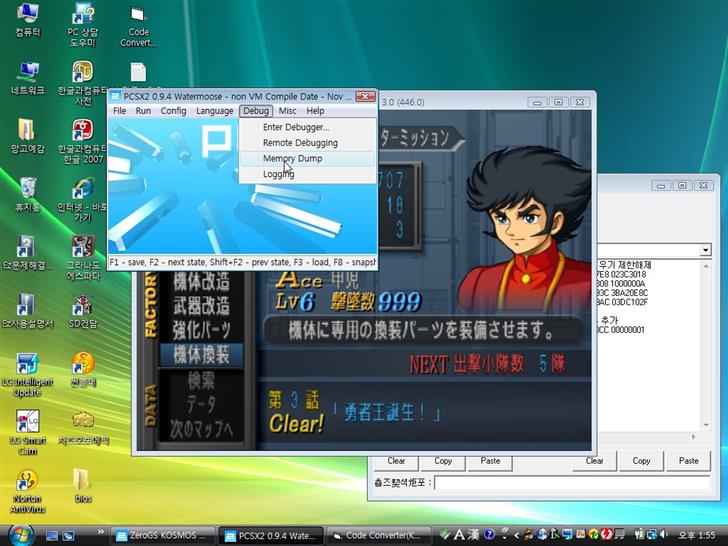Open LG Intelligent Update shortcut
Screen dimensions: 728x546
tap(27, 375)
